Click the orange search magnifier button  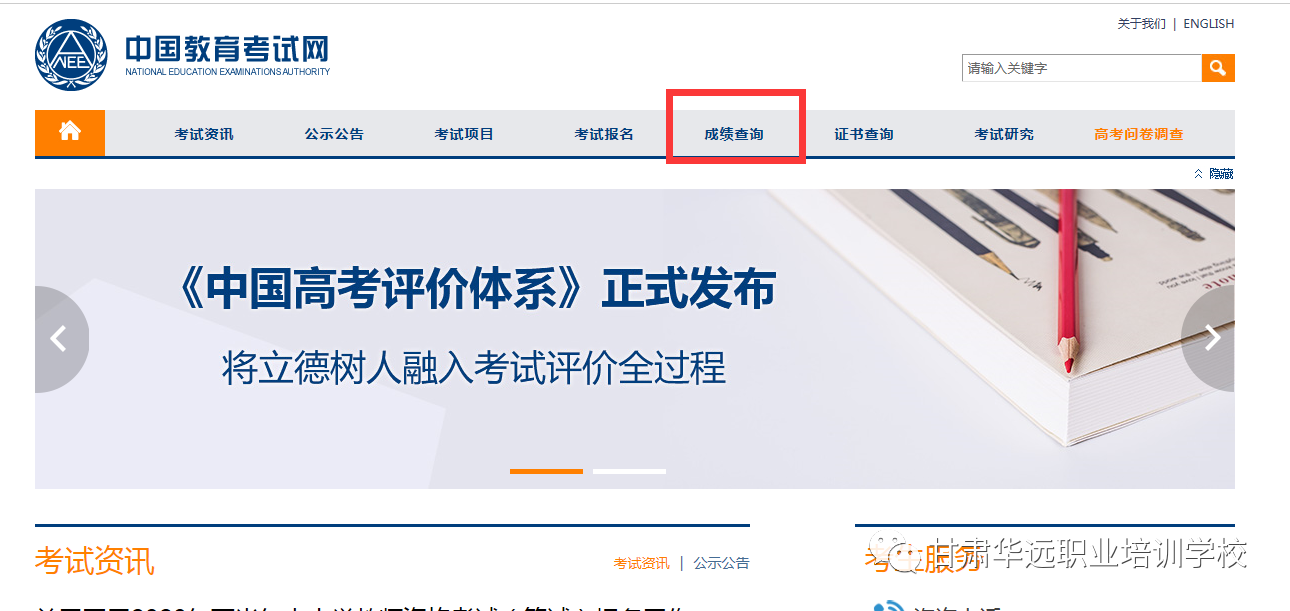pos(1218,68)
